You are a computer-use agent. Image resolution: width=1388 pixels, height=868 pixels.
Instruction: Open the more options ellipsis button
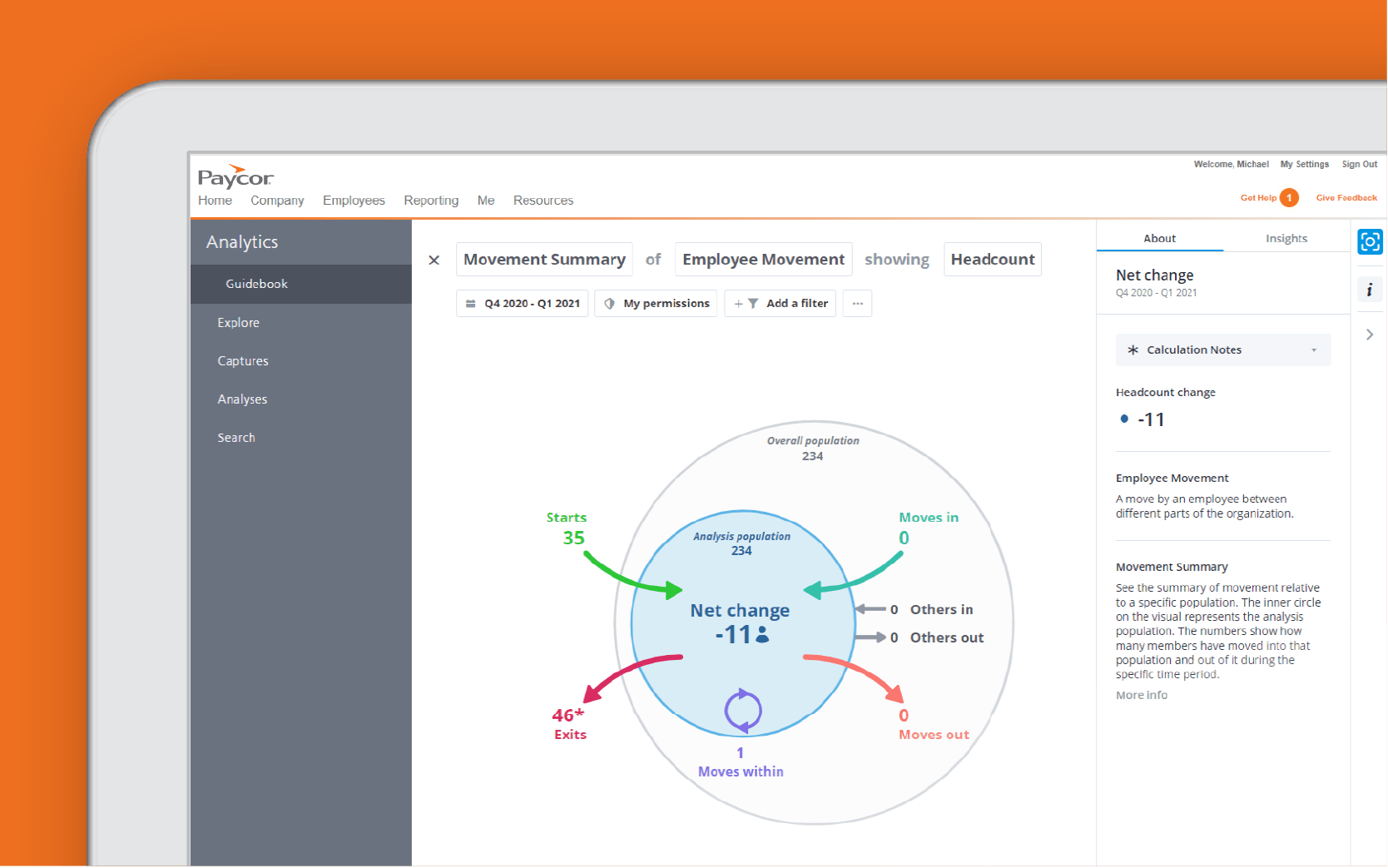click(x=858, y=304)
